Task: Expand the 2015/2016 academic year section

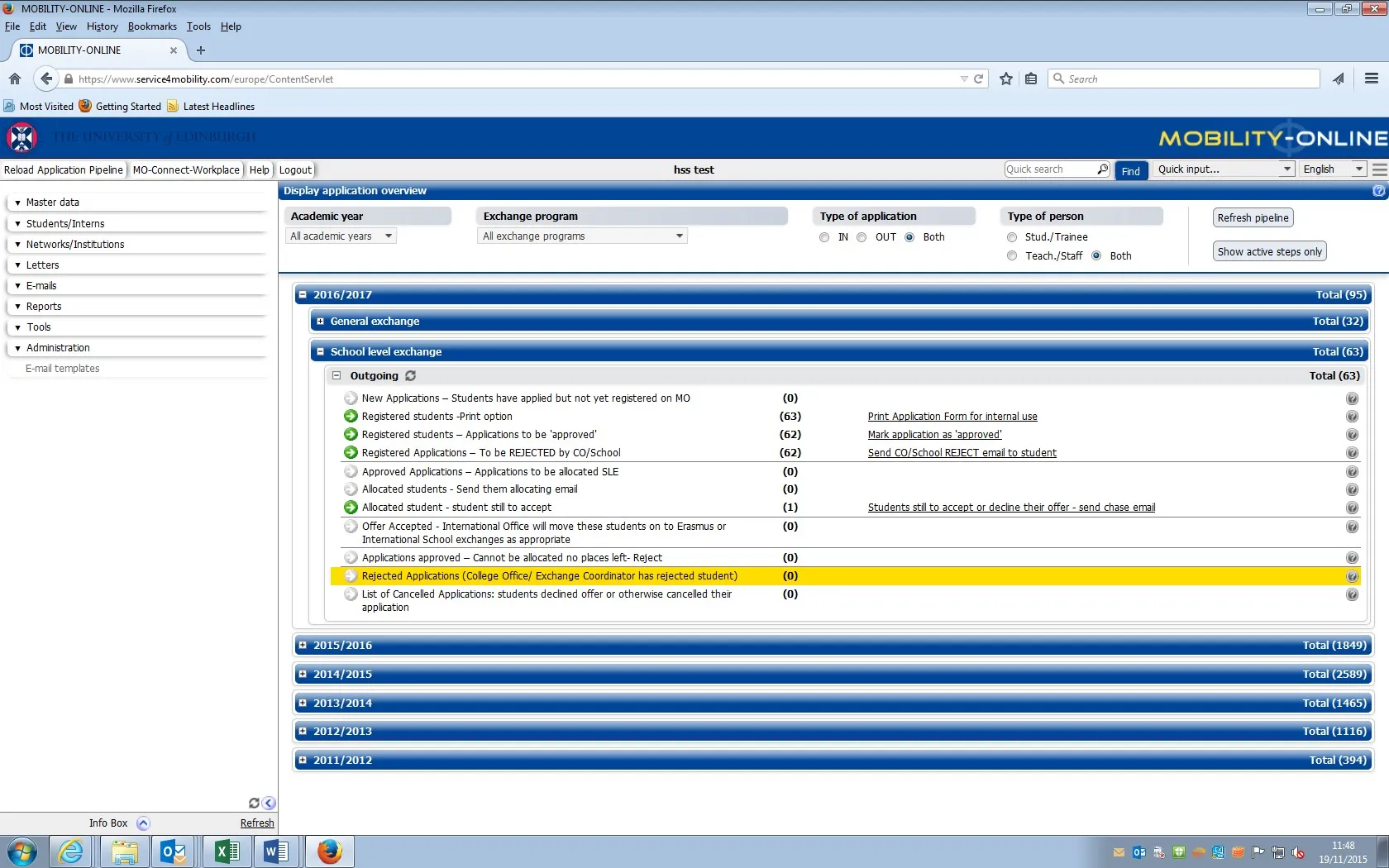Action: point(303,645)
